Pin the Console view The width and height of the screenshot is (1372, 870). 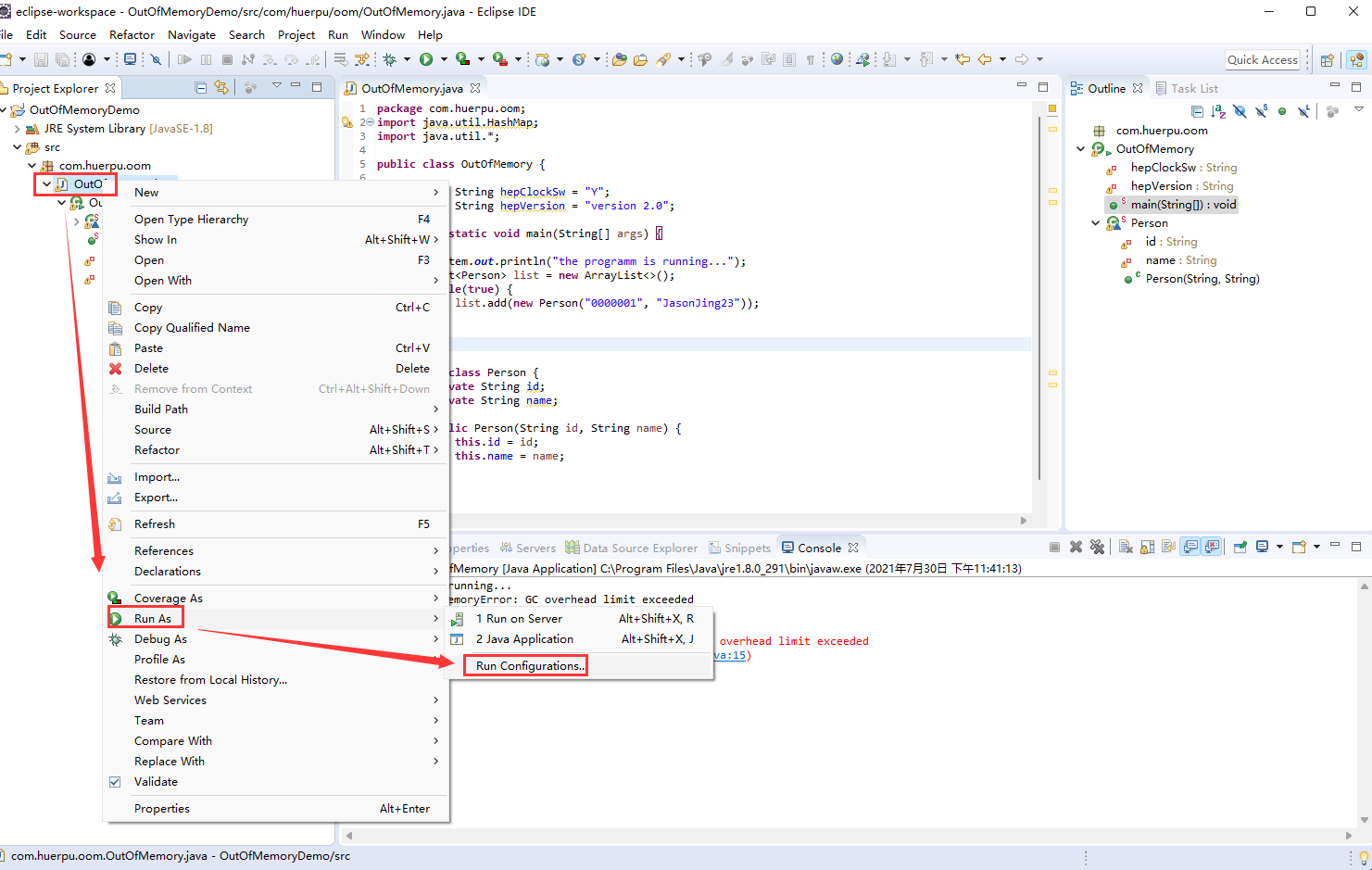(1240, 547)
